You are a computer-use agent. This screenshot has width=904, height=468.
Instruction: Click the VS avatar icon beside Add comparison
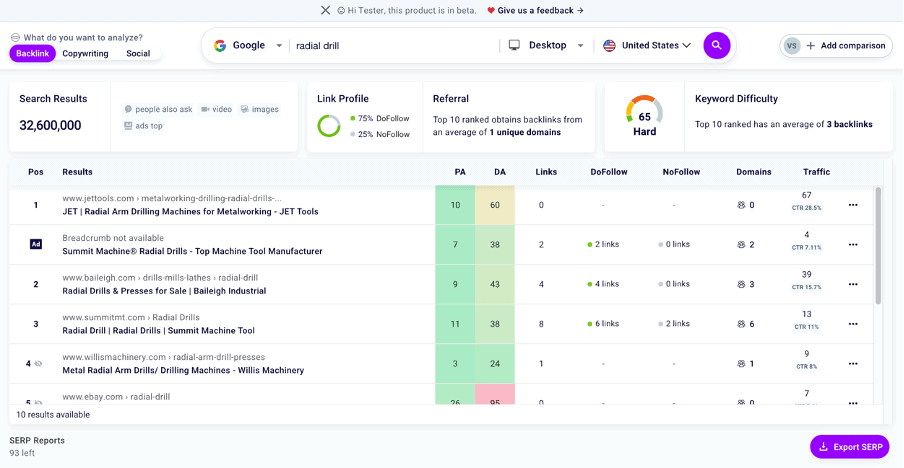point(792,46)
